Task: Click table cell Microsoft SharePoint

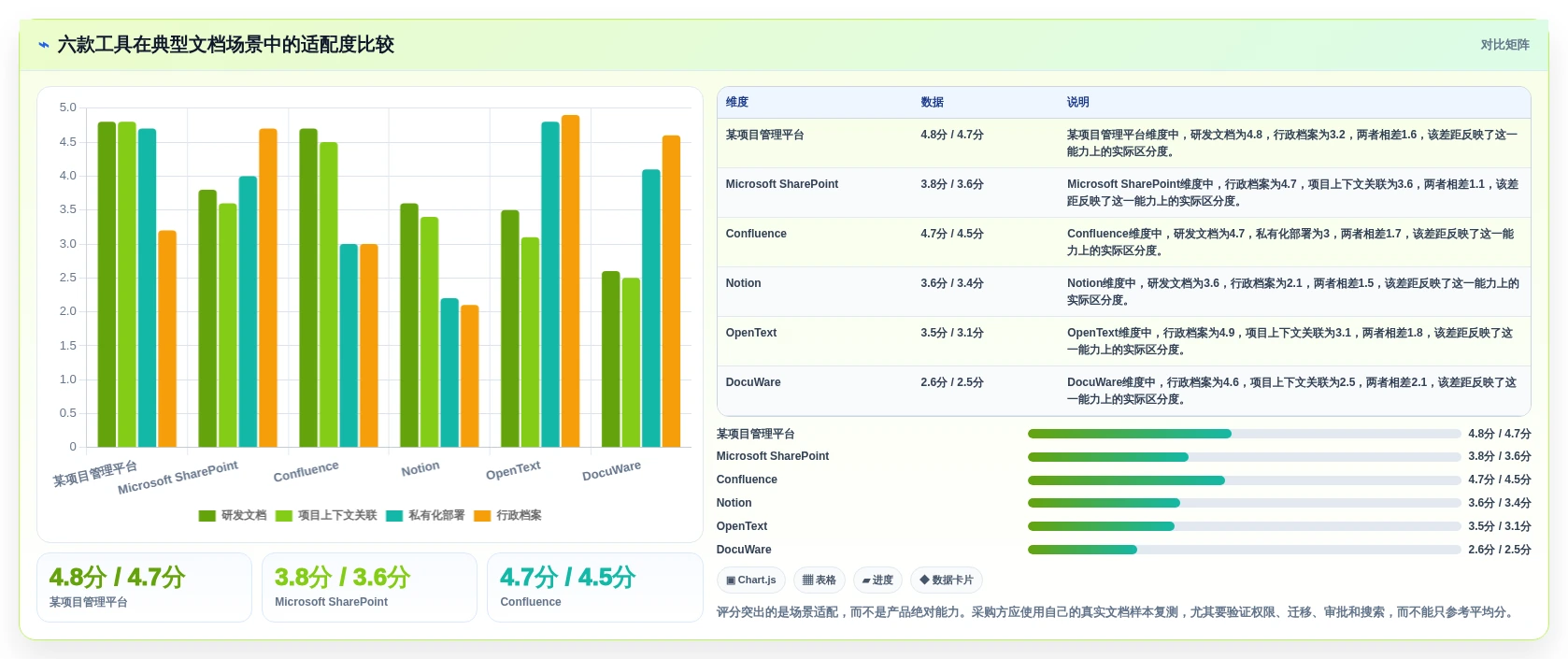Action: (782, 184)
